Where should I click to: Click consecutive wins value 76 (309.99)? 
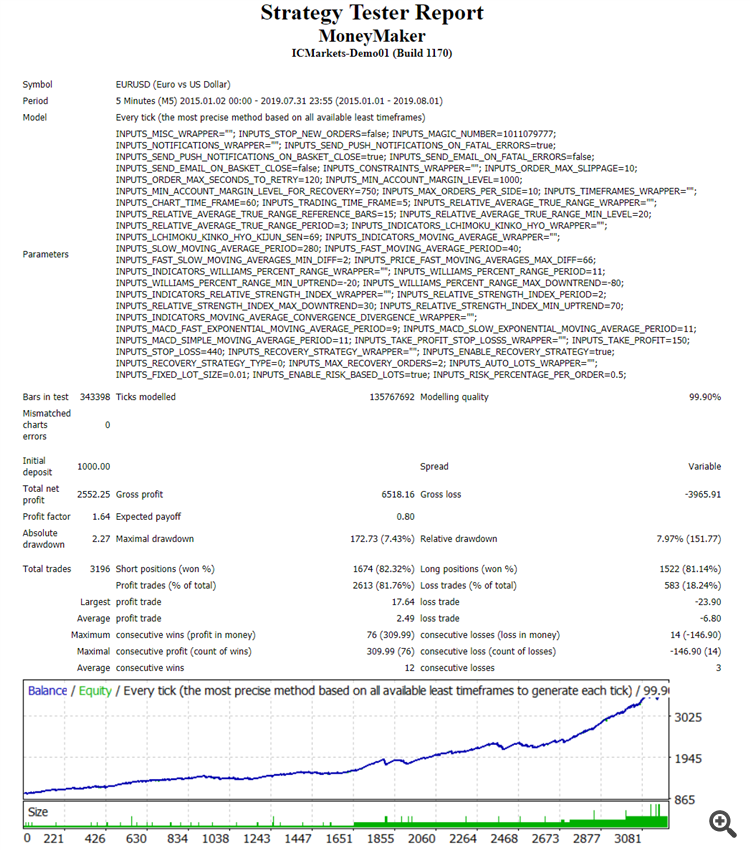(x=391, y=635)
